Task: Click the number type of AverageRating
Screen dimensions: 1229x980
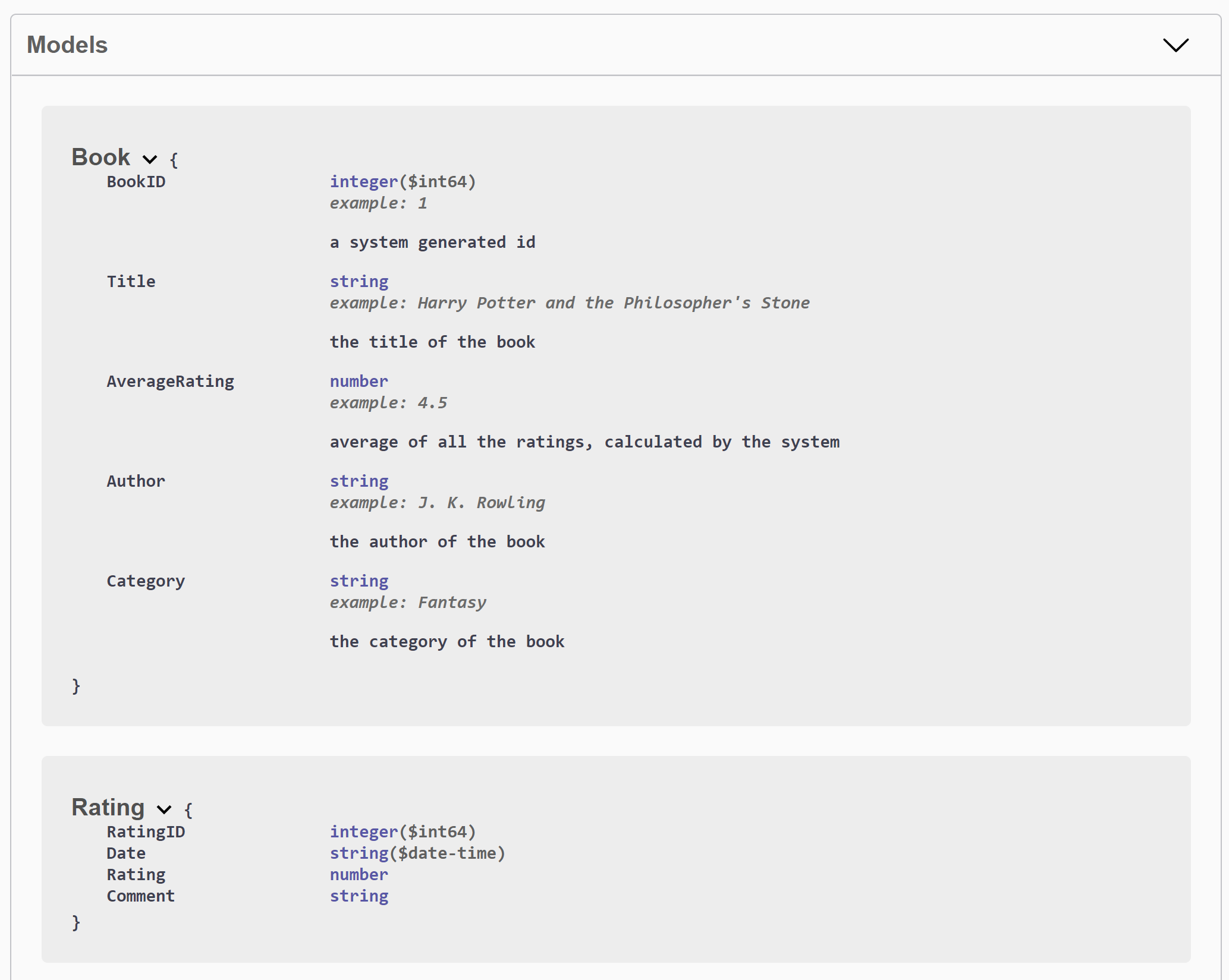Action: click(359, 382)
